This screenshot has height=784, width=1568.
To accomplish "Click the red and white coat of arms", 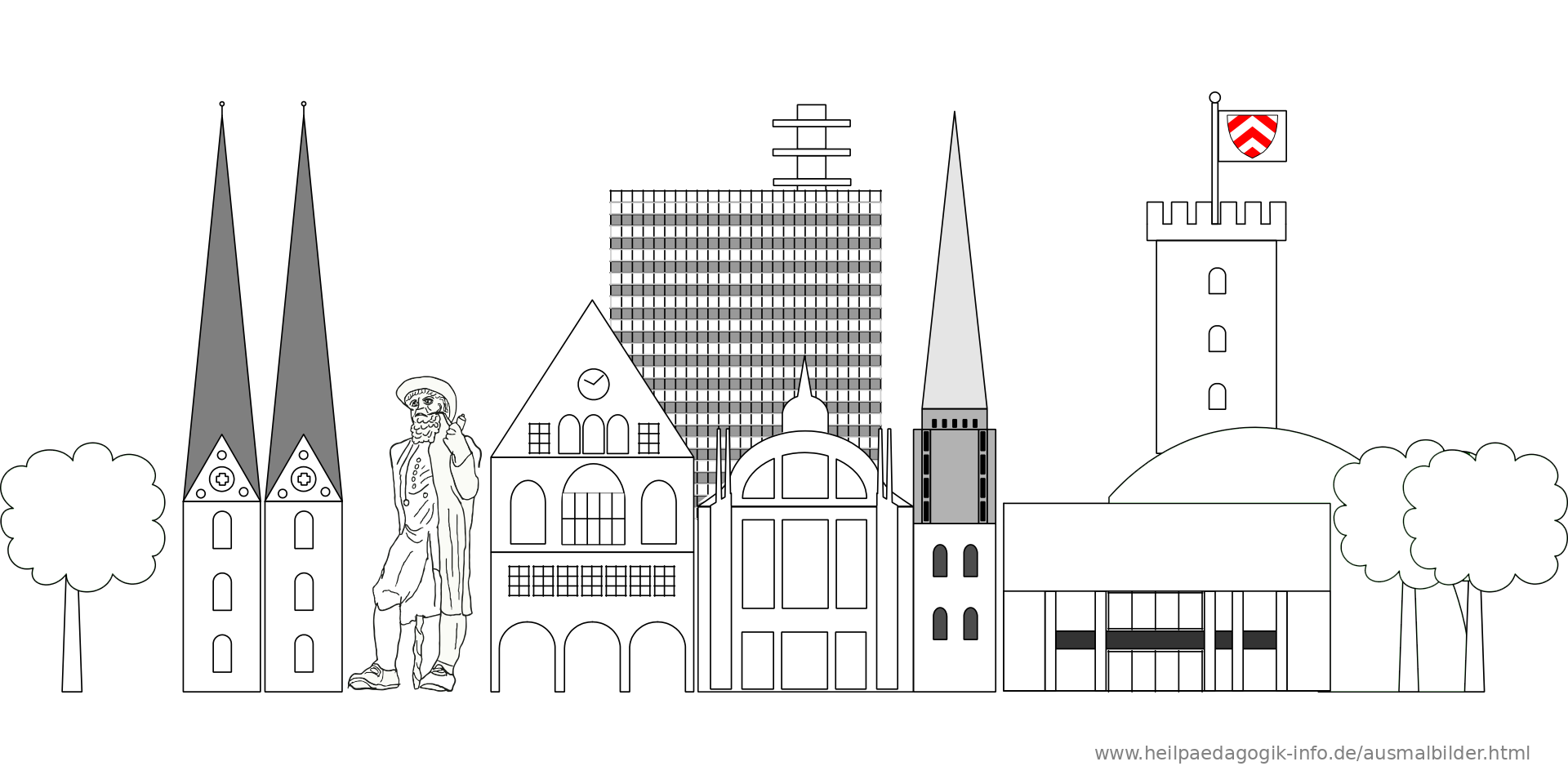I will [x=1252, y=136].
